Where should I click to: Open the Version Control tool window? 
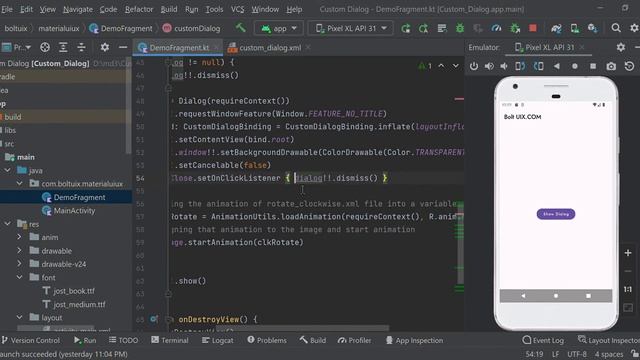pos(31,340)
